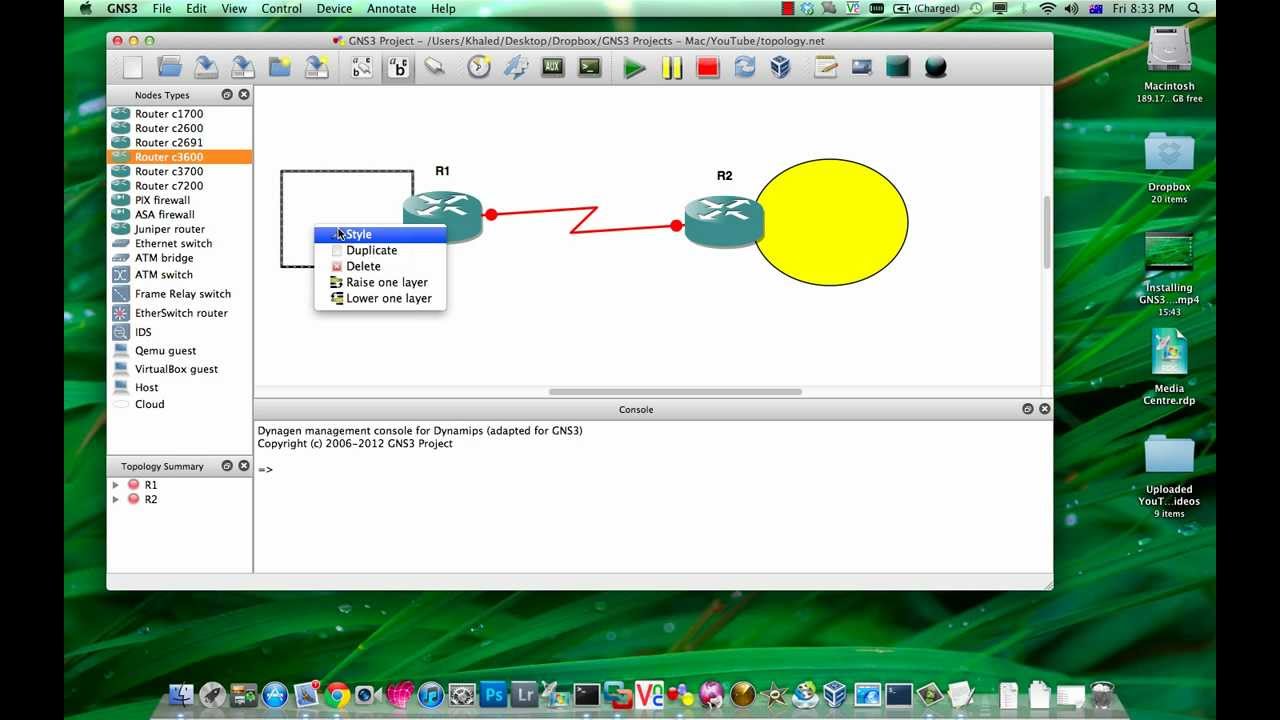Open Google Chrome from the Dock
Viewport: 1280px width, 720px height.
(x=338, y=695)
